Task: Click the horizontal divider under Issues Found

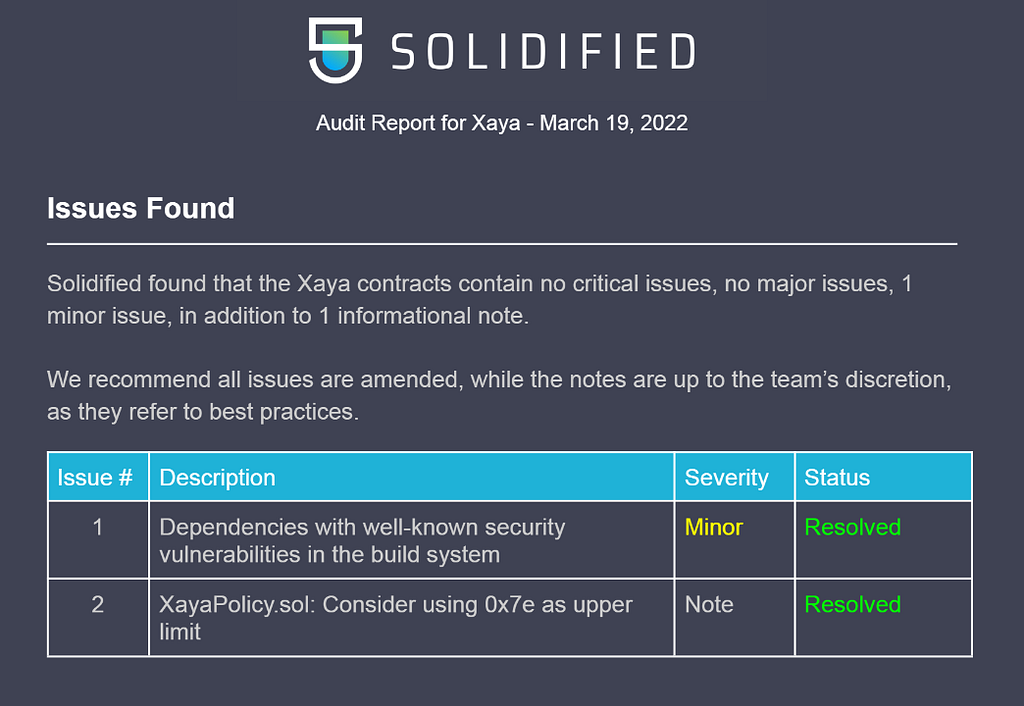Action: point(502,244)
